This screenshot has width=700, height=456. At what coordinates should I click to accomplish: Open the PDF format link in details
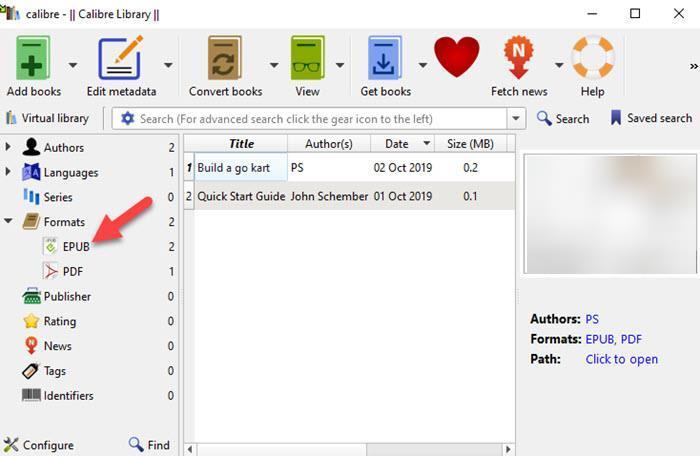(x=631, y=339)
